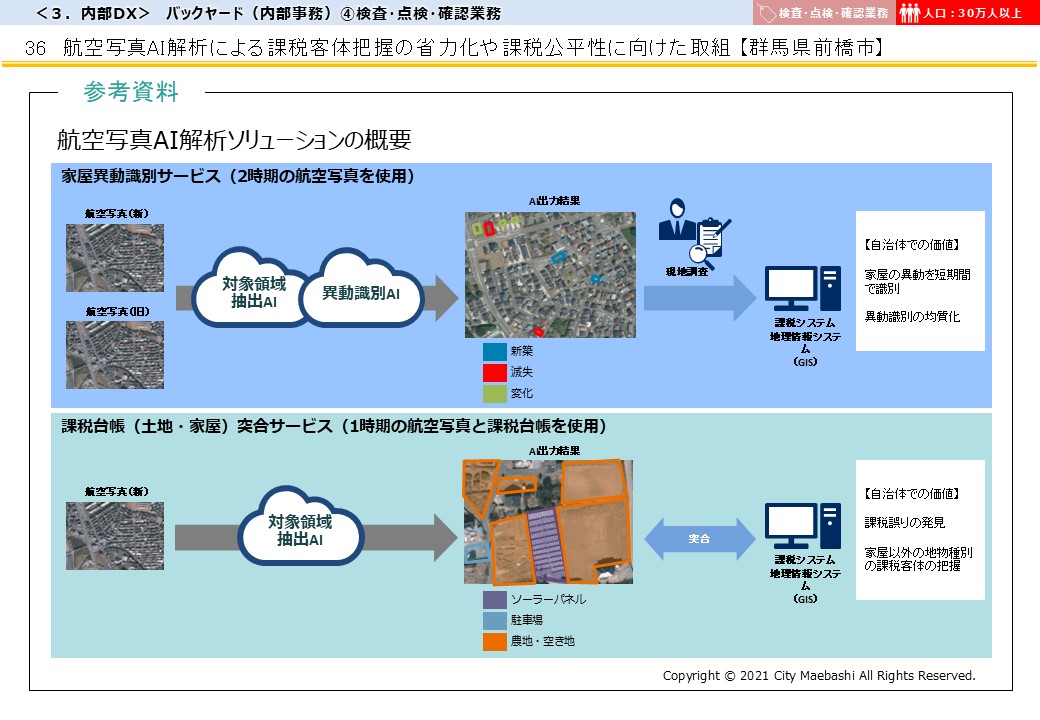Click the lower 【自治体での価値】 box heading

coord(912,493)
